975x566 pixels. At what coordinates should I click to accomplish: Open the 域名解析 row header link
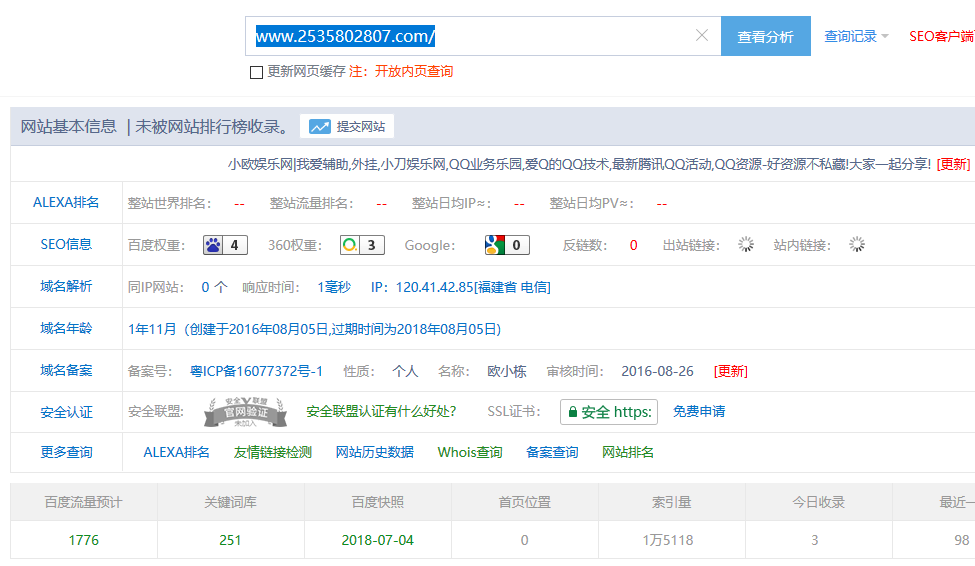coord(66,286)
